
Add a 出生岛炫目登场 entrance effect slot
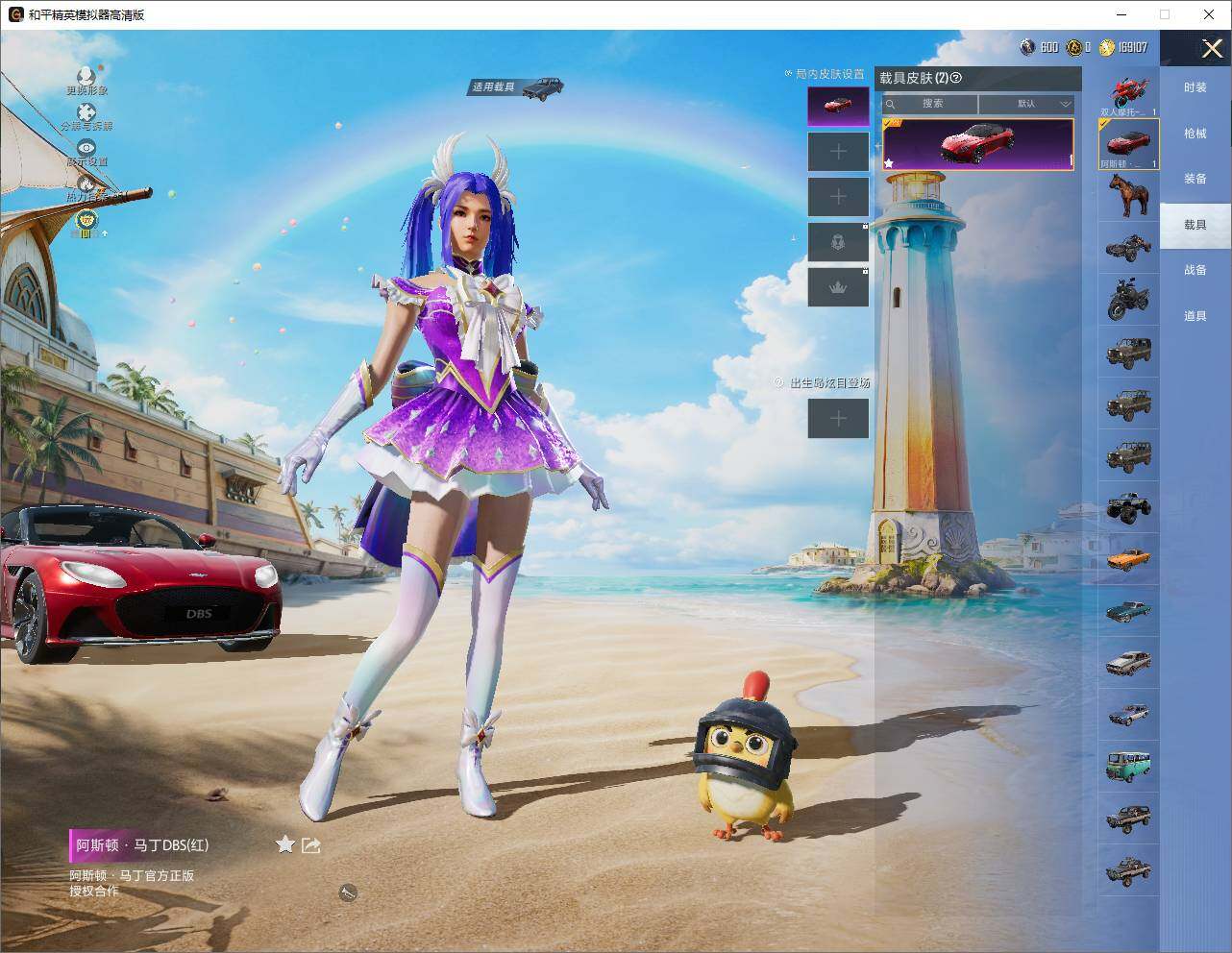[x=838, y=418]
